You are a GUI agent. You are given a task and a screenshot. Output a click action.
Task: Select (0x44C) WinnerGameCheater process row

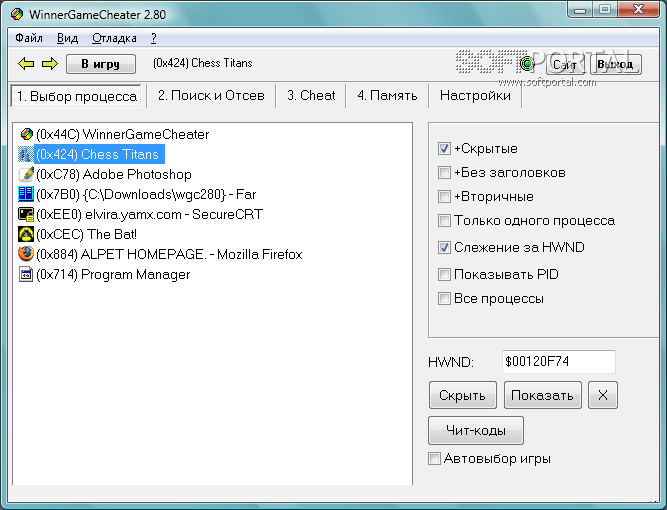tap(123, 134)
